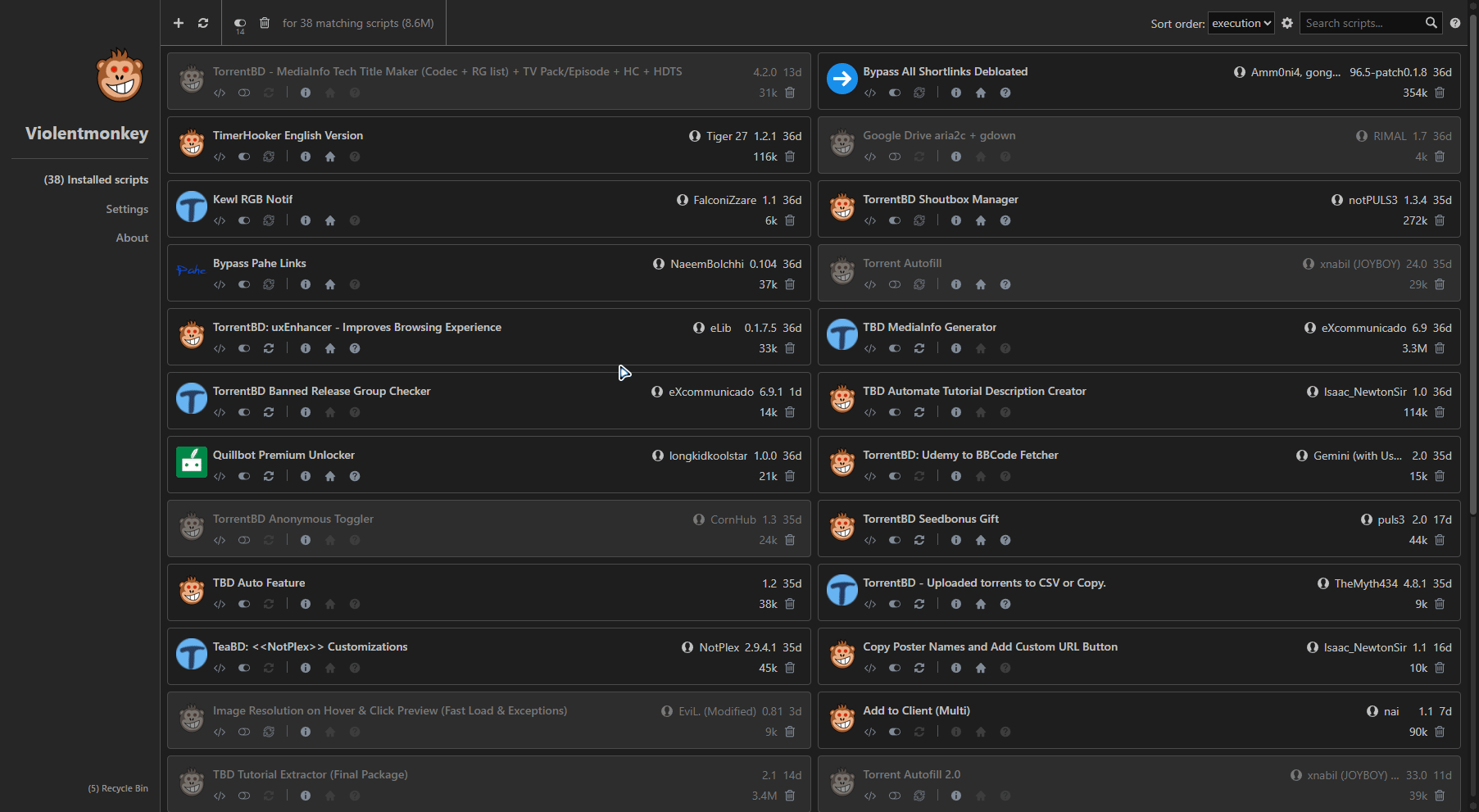Open the Settings tab in sidebar
Screen dimensions: 1479x812
(127, 209)
